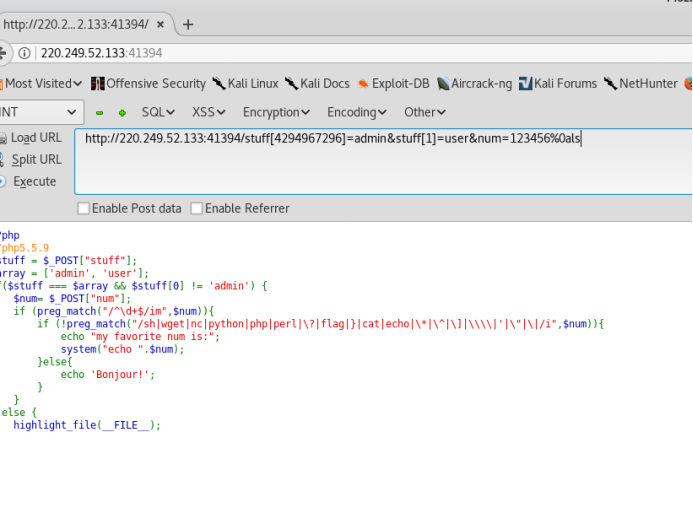This screenshot has width=693, height=525.
Task: Open the Most Visited bookmarks folder
Action: [x=41, y=84]
